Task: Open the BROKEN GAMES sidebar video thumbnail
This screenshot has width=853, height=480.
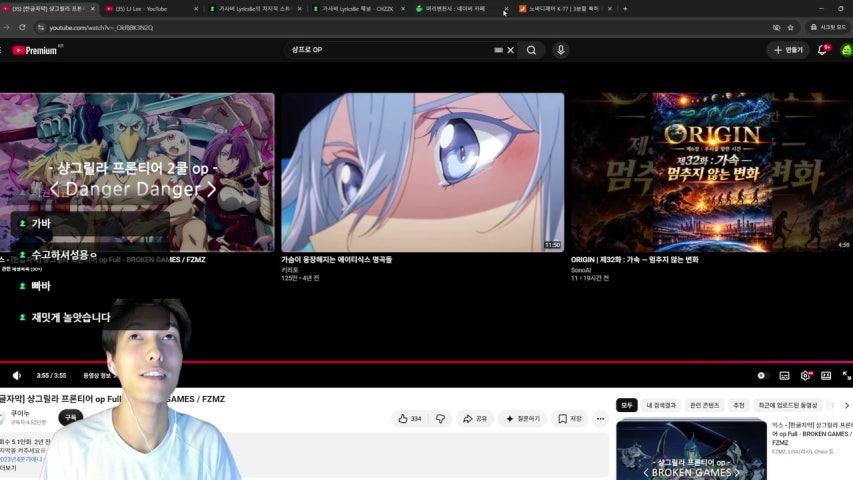Action: pyautogui.click(x=691, y=451)
